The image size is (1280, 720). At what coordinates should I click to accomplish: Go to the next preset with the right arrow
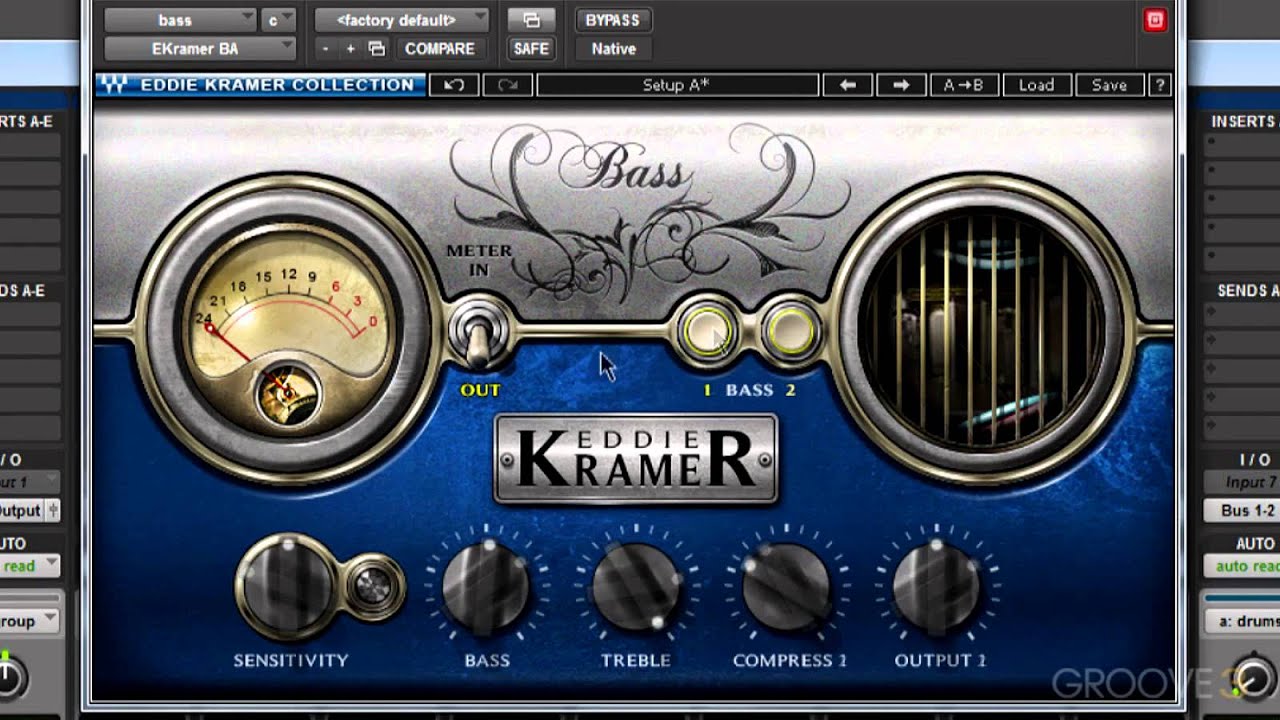900,85
